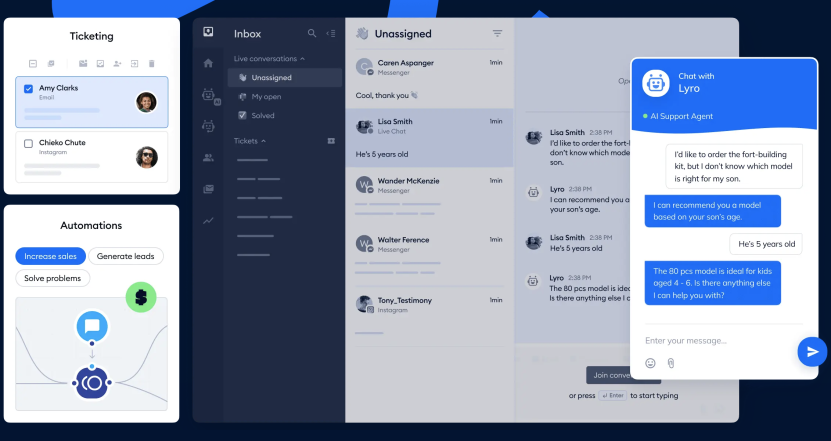Click the trash icon in Ticketing toolbar
The image size is (831, 441).
(x=152, y=64)
